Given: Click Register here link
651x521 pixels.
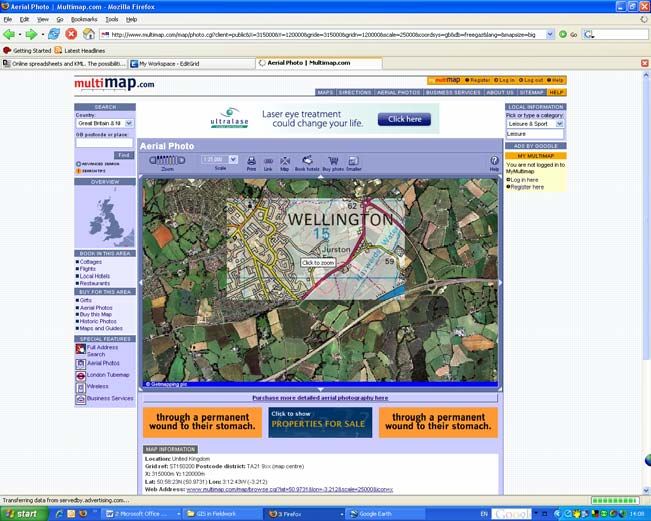Looking at the screenshot, I should 527,187.
